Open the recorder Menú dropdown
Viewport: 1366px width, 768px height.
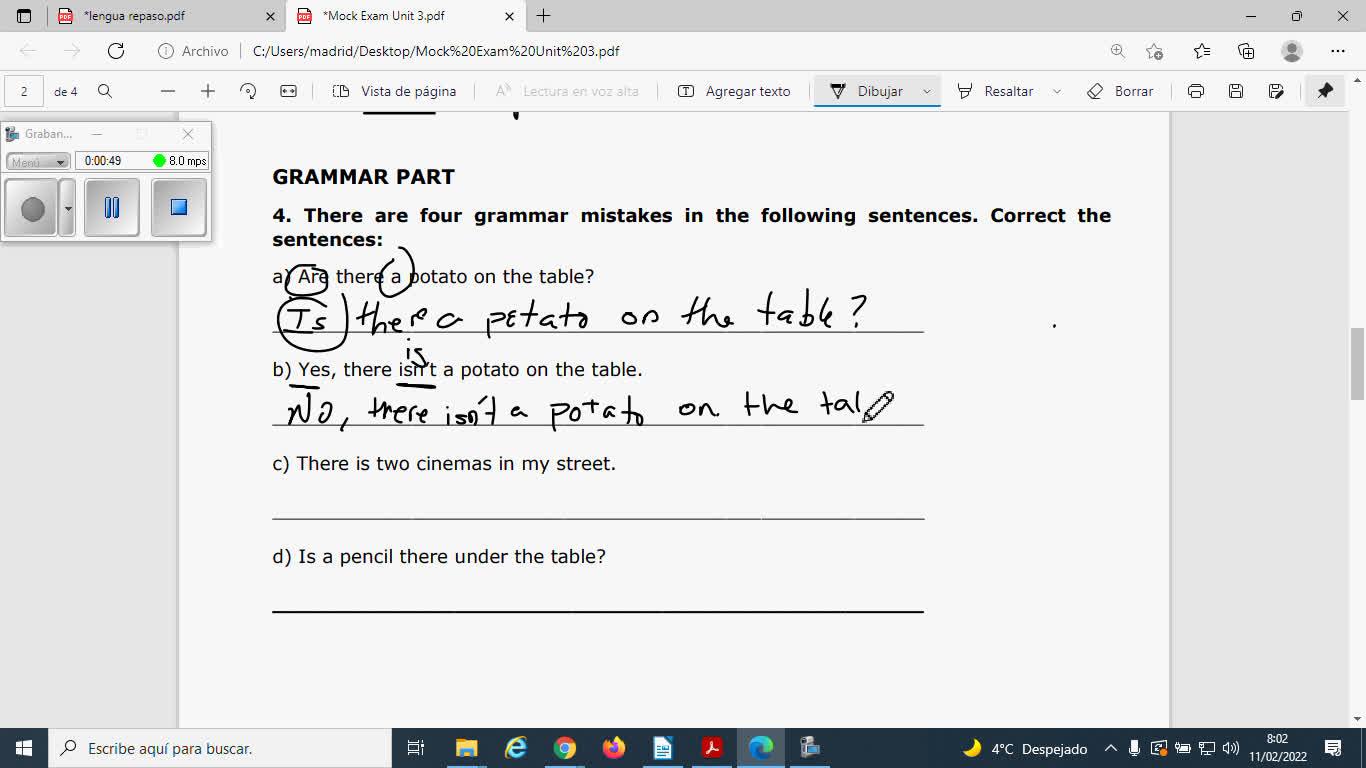click(x=38, y=162)
